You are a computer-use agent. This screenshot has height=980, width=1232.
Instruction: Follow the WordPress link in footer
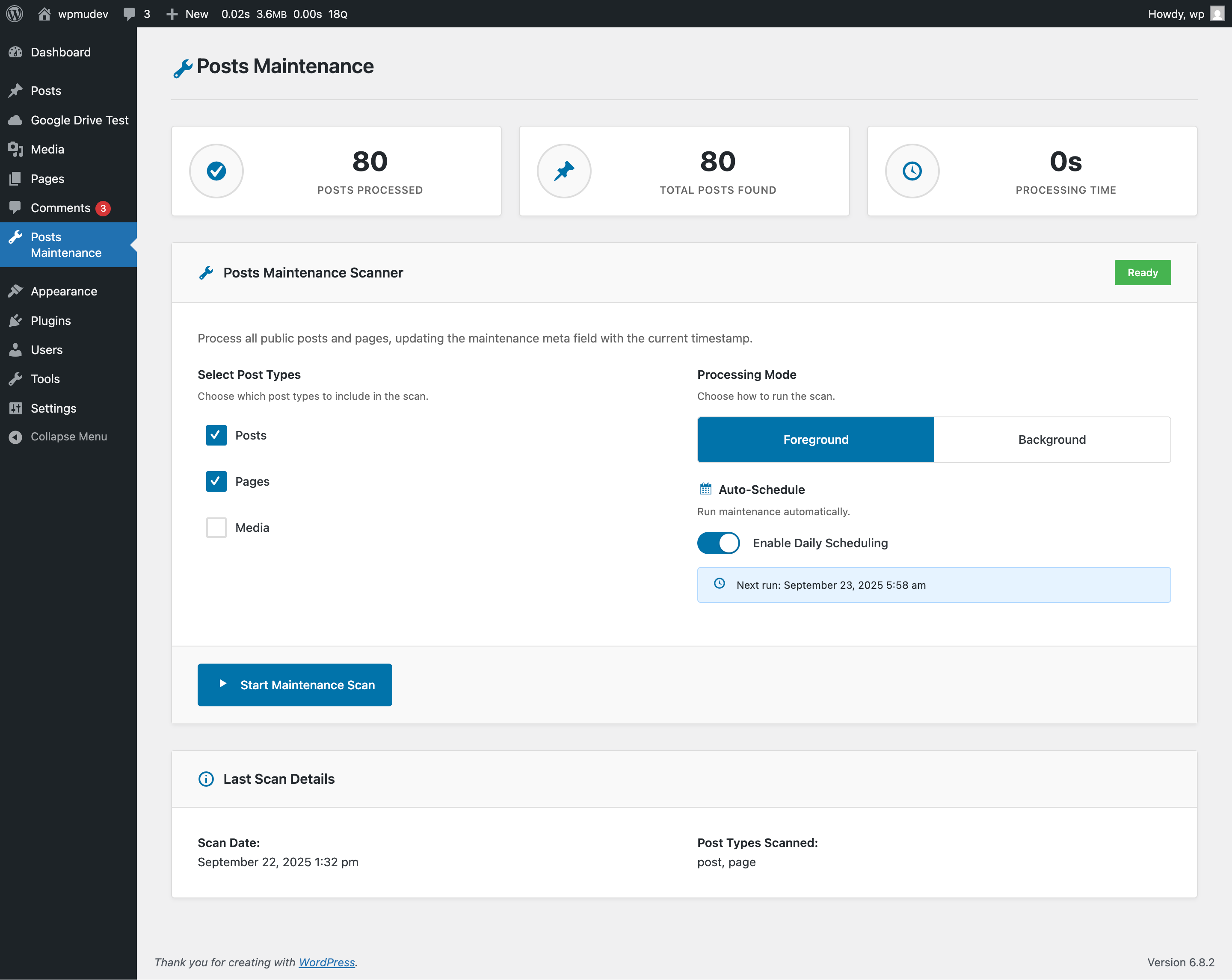327,962
